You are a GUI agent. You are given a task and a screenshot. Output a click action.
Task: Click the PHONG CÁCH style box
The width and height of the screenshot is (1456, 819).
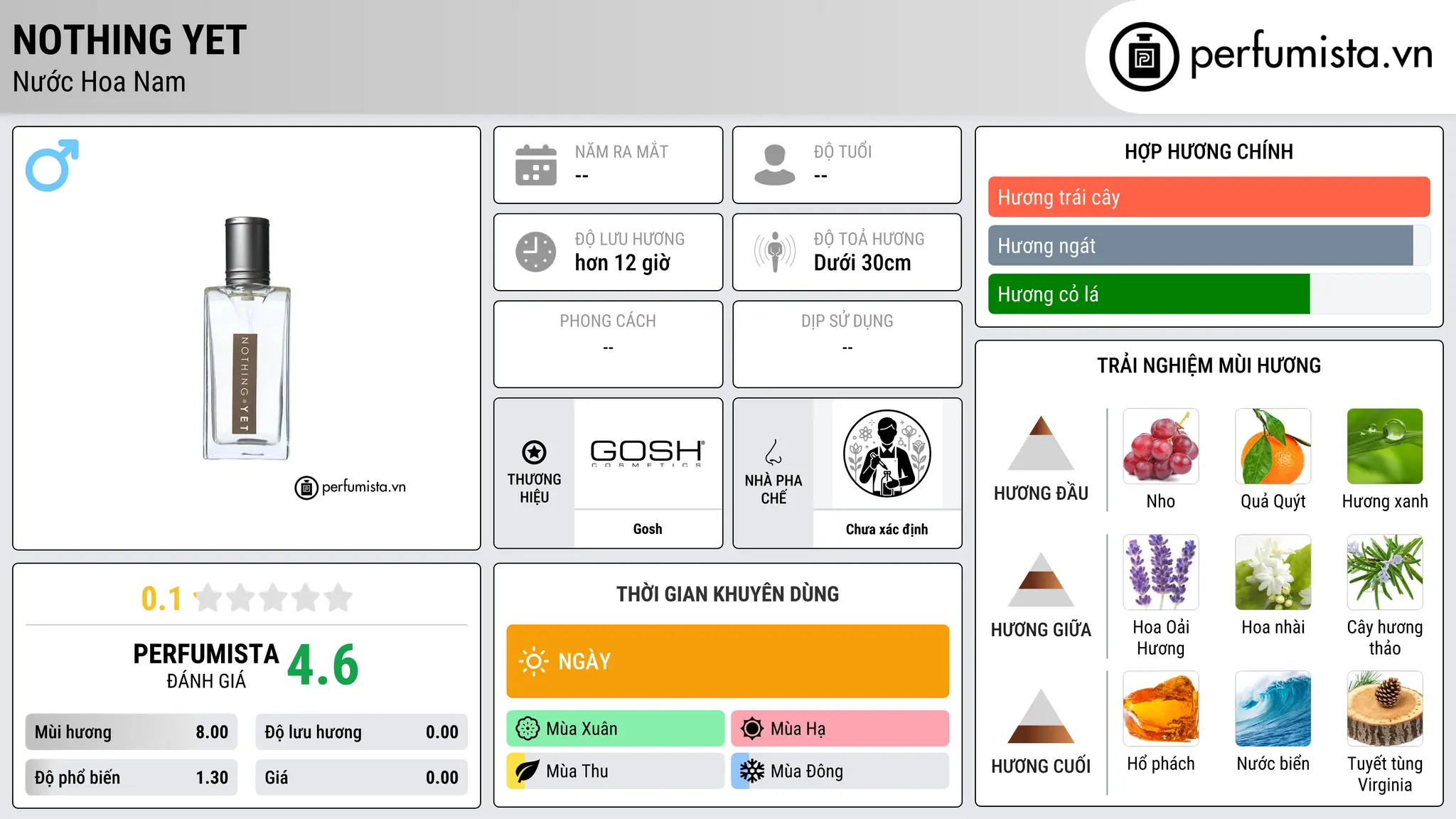point(608,344)
